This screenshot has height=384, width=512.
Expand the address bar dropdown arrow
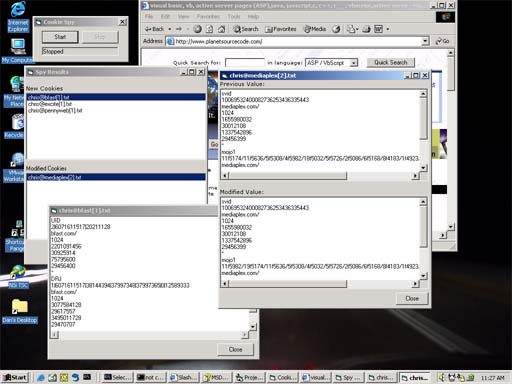click(425, 41)
